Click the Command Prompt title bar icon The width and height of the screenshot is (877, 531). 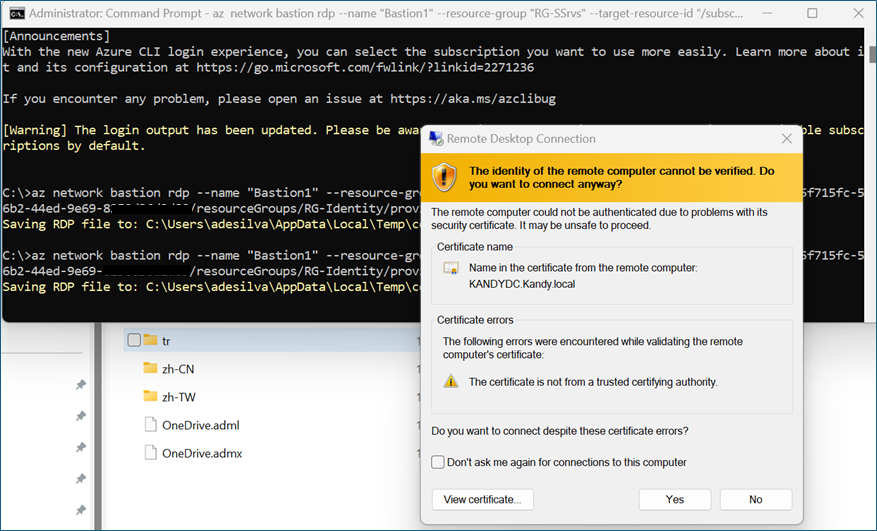tap(17, 13)
